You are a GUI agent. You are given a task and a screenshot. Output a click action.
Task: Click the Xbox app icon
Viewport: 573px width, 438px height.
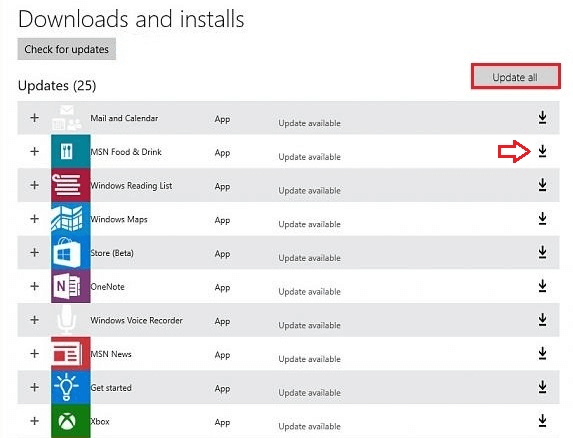71,421
